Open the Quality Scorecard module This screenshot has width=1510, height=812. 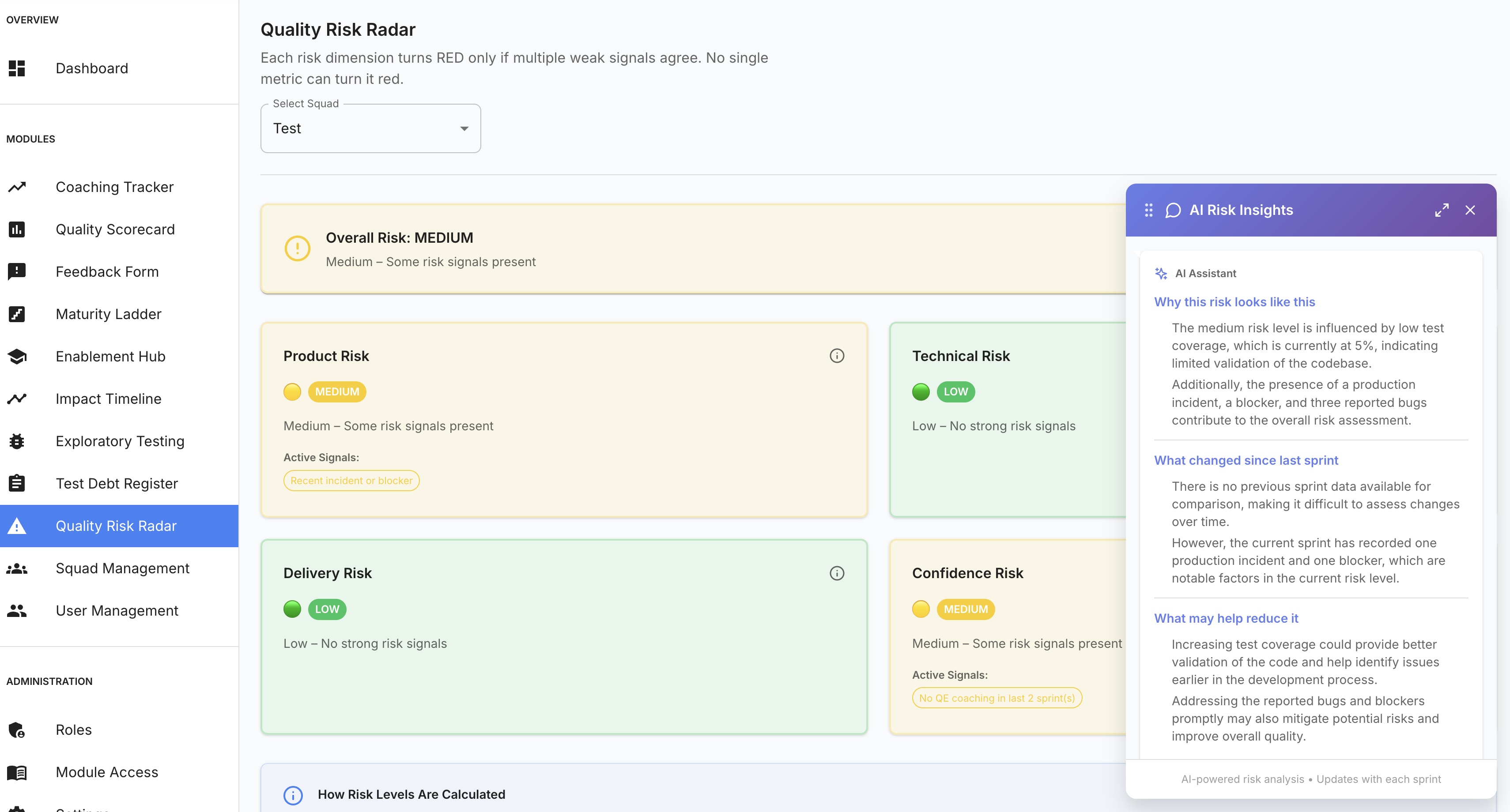point(119,229)
